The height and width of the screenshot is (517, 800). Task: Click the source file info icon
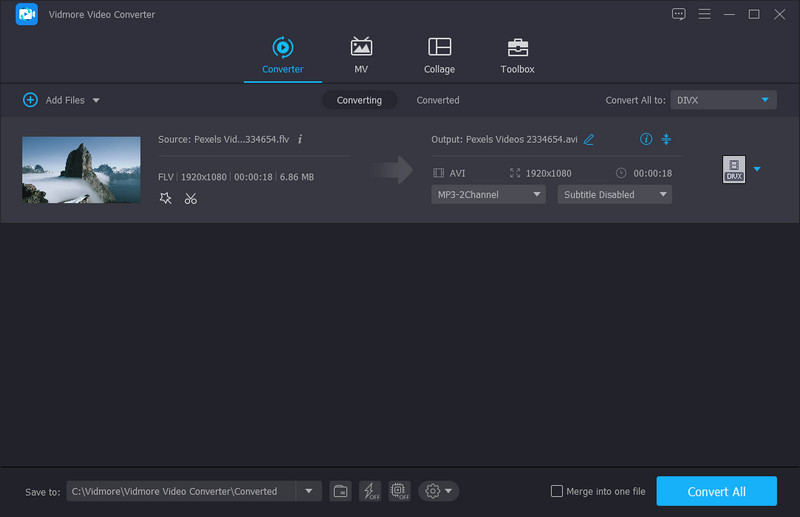point(300,139)
